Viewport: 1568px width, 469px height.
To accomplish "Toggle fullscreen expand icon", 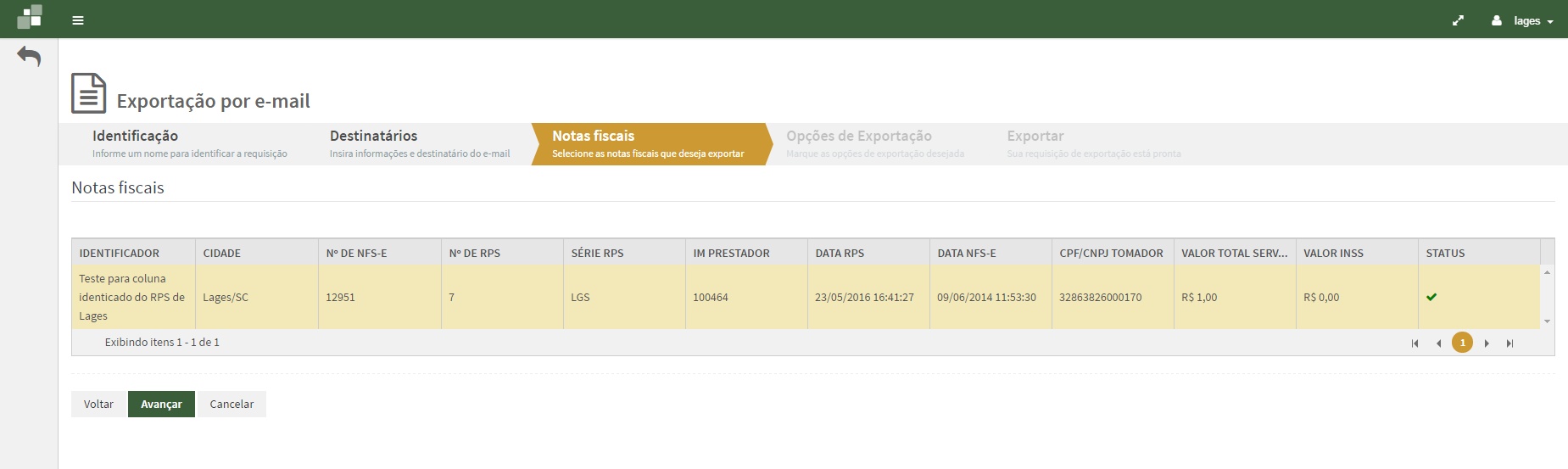I will (x=1458, y=20).
